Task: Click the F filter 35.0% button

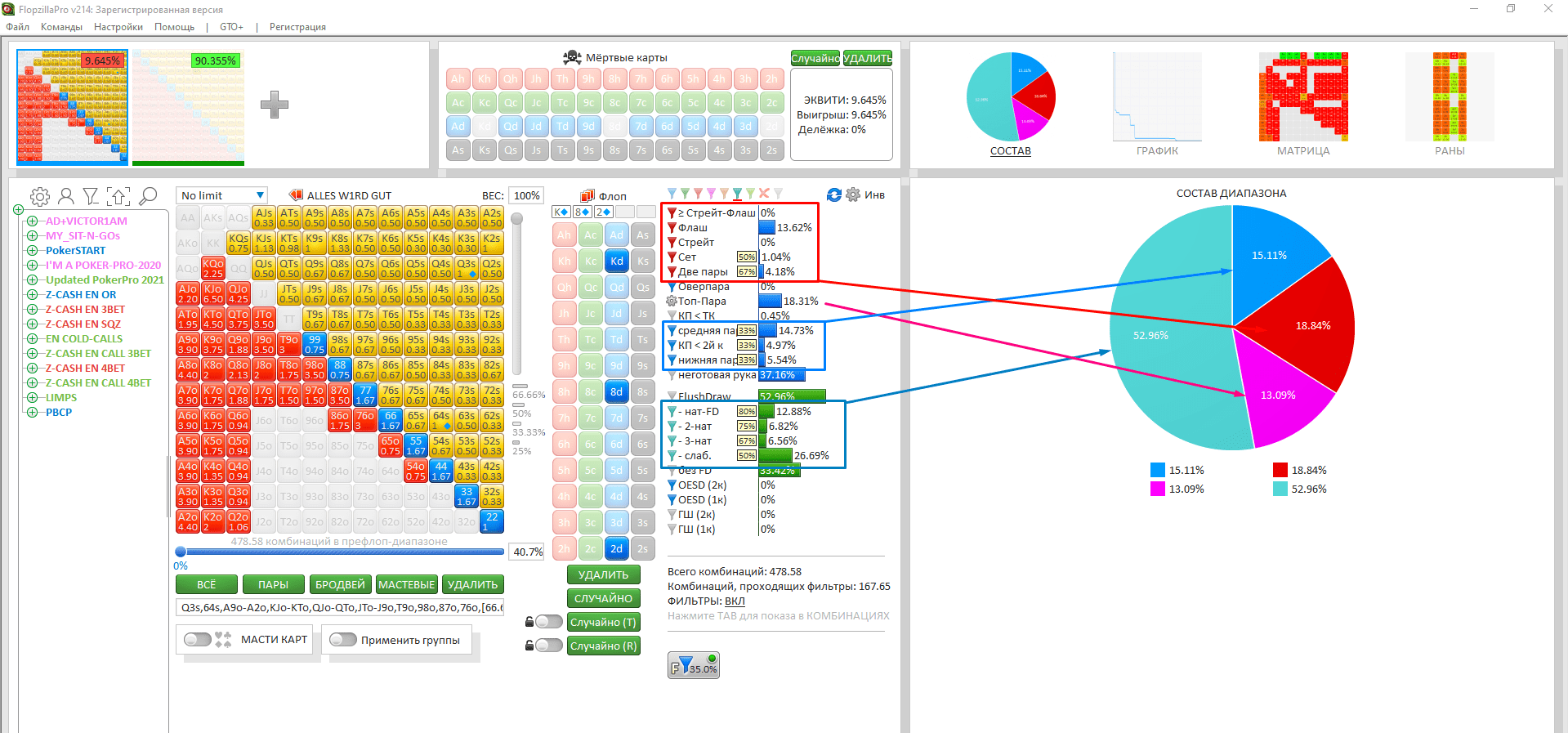Action: [693, 665]
